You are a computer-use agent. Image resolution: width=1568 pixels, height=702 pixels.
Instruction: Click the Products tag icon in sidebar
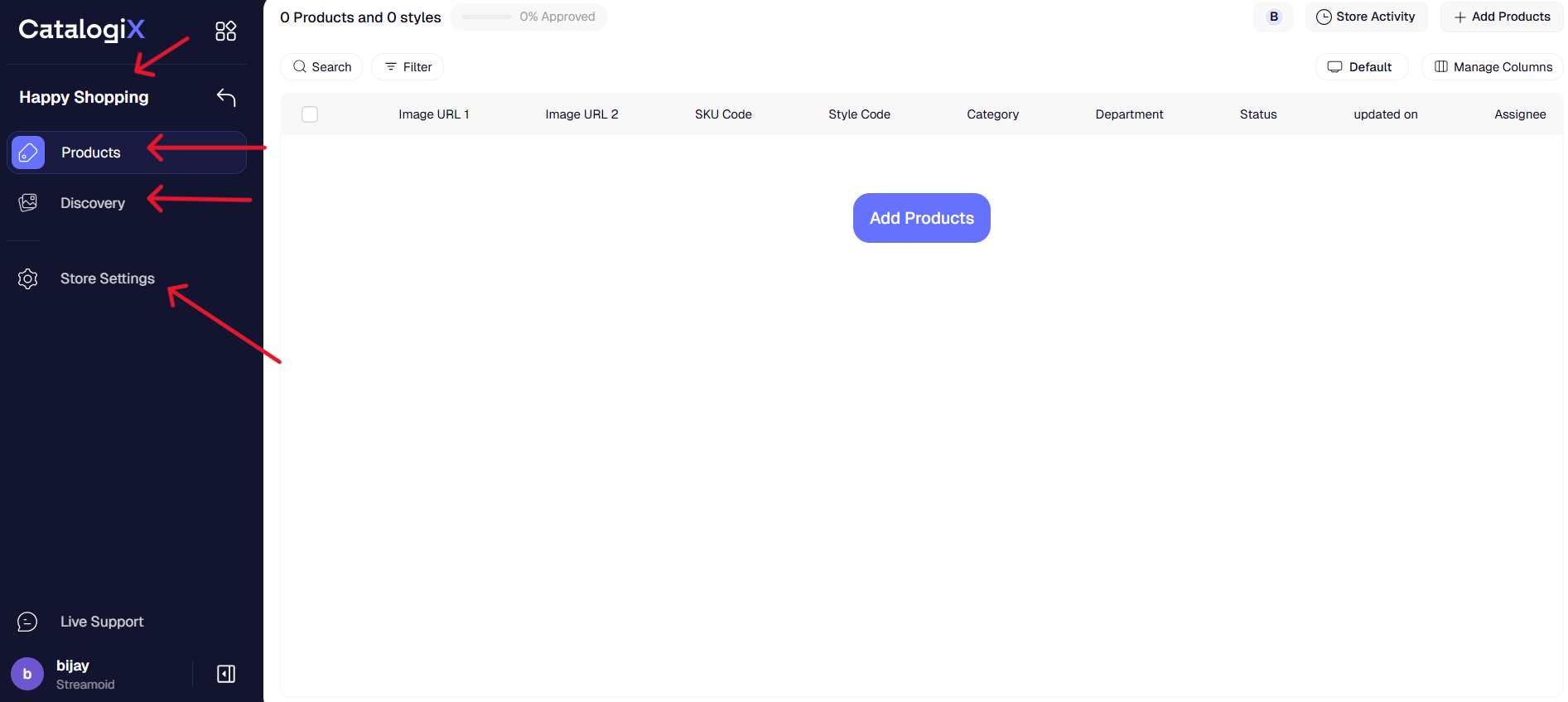click(28, 153)
